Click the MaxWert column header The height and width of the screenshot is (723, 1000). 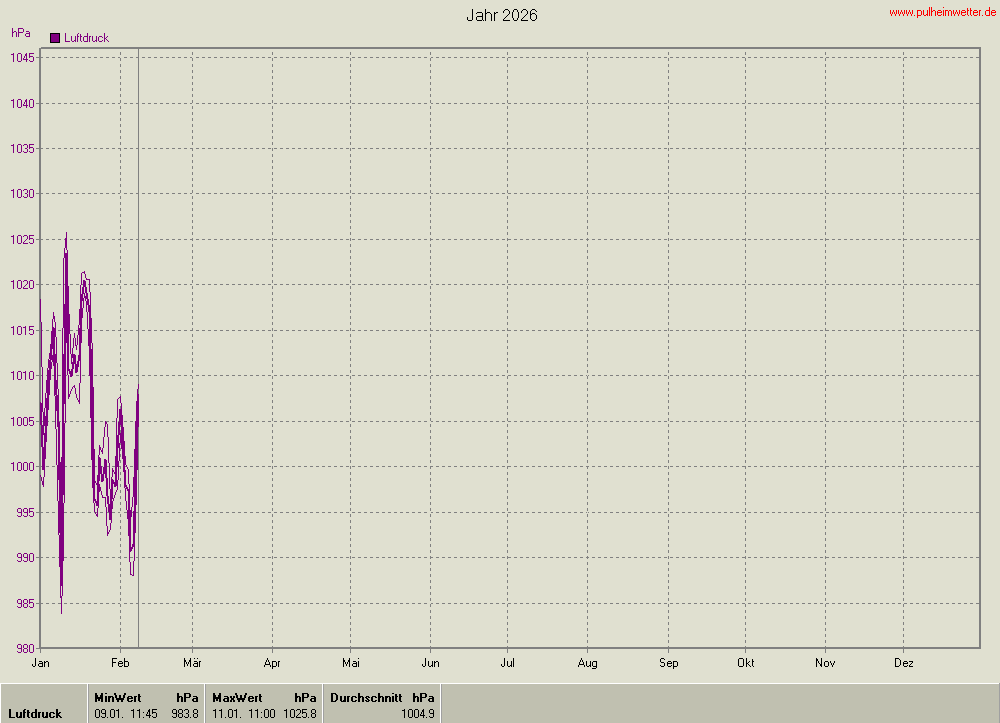[237, 697]
